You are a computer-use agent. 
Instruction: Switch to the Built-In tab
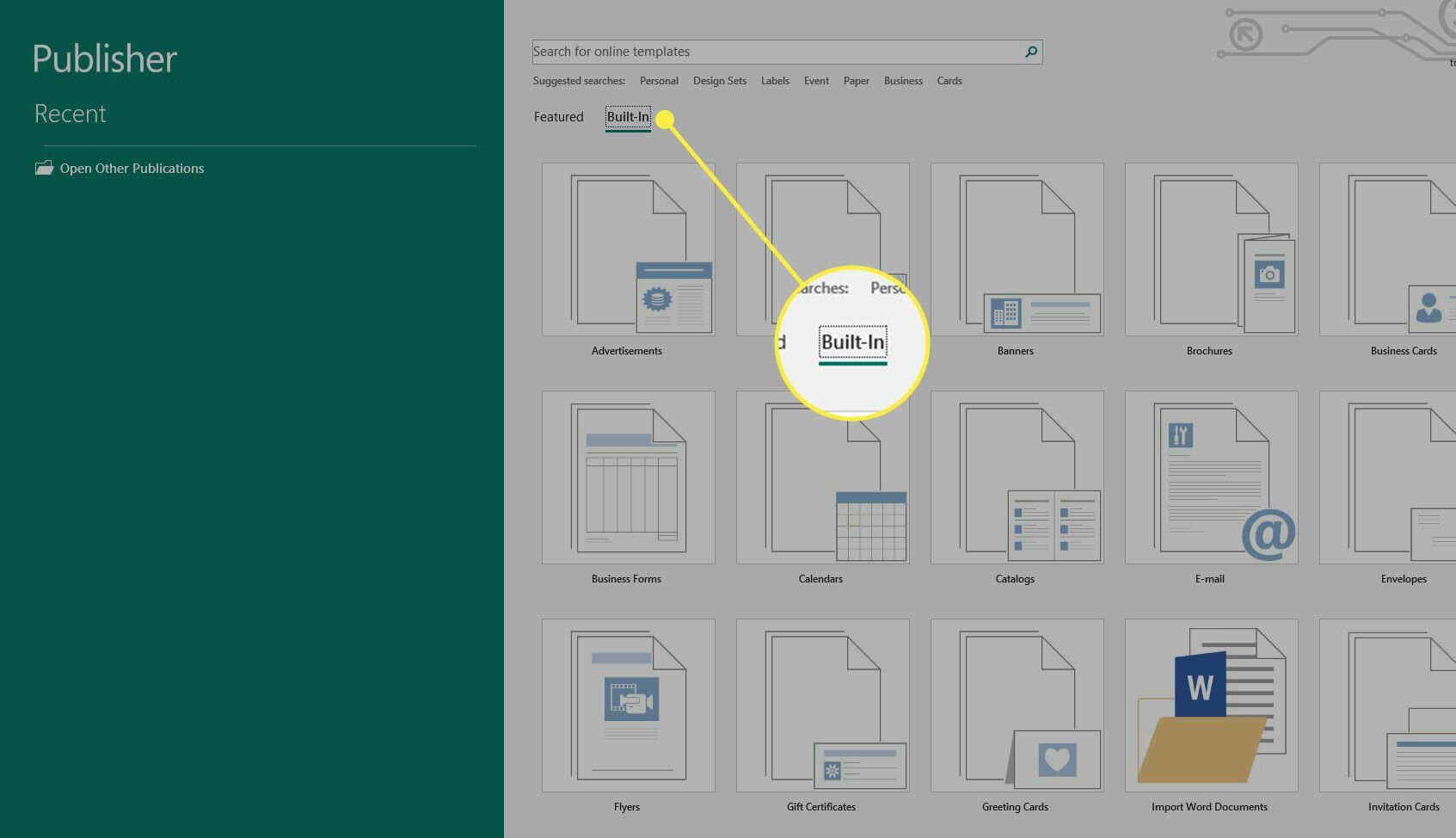[628, 117]
